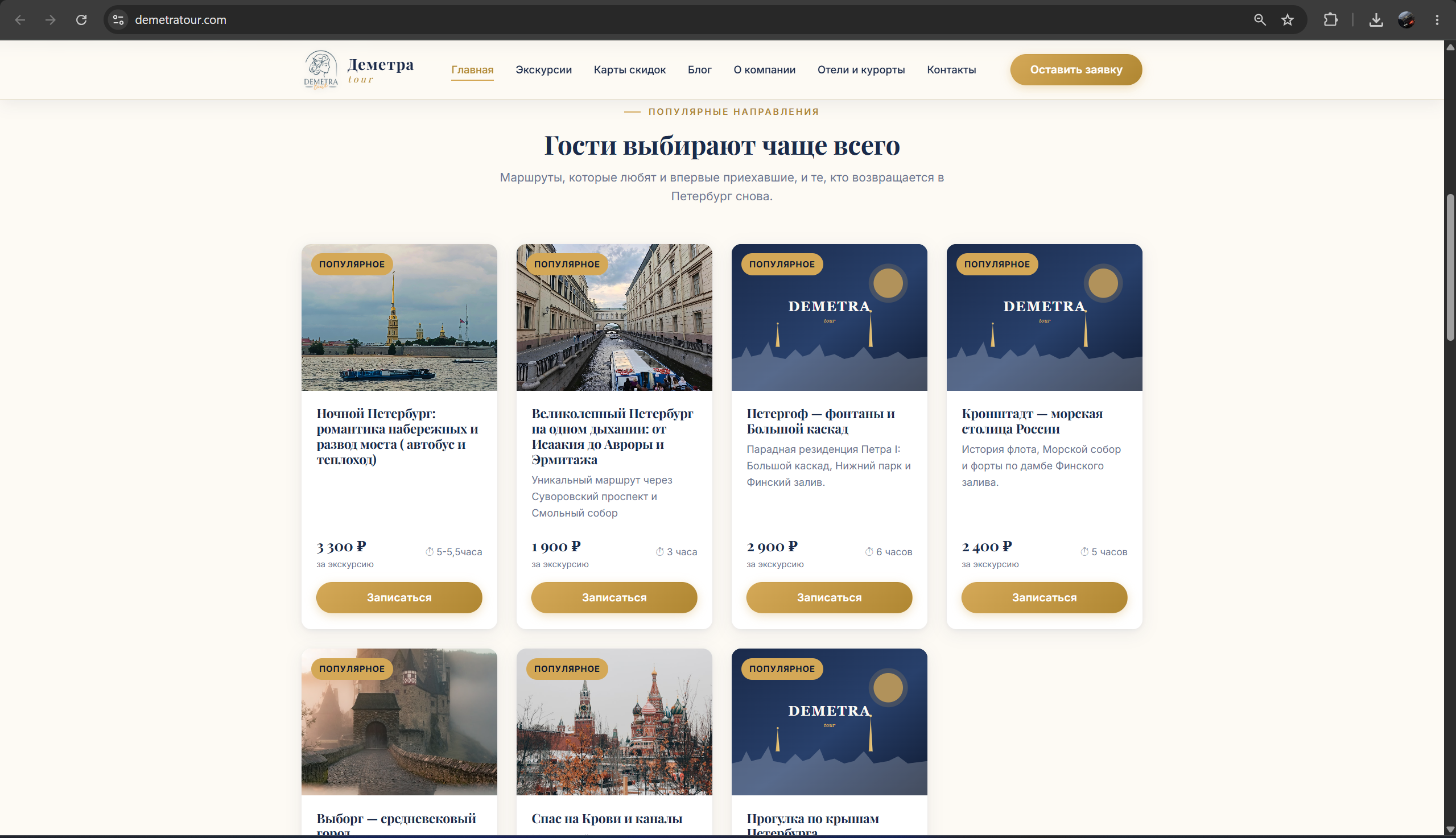Viewport: 1456px width, 838px height.
Task: Click the 5-5,5часа duration with clock icon
Action: (x=453, y=552)
